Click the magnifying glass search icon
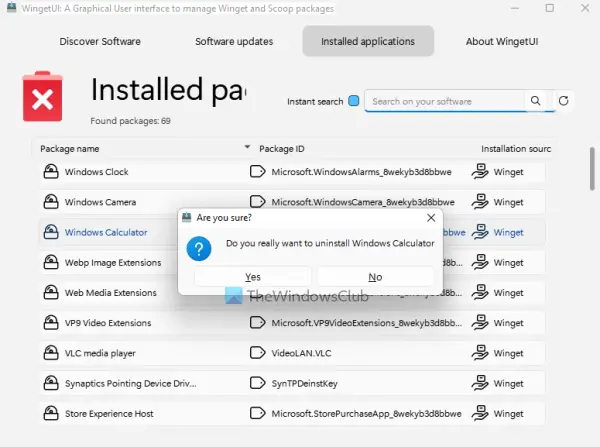 pos(536,101)
